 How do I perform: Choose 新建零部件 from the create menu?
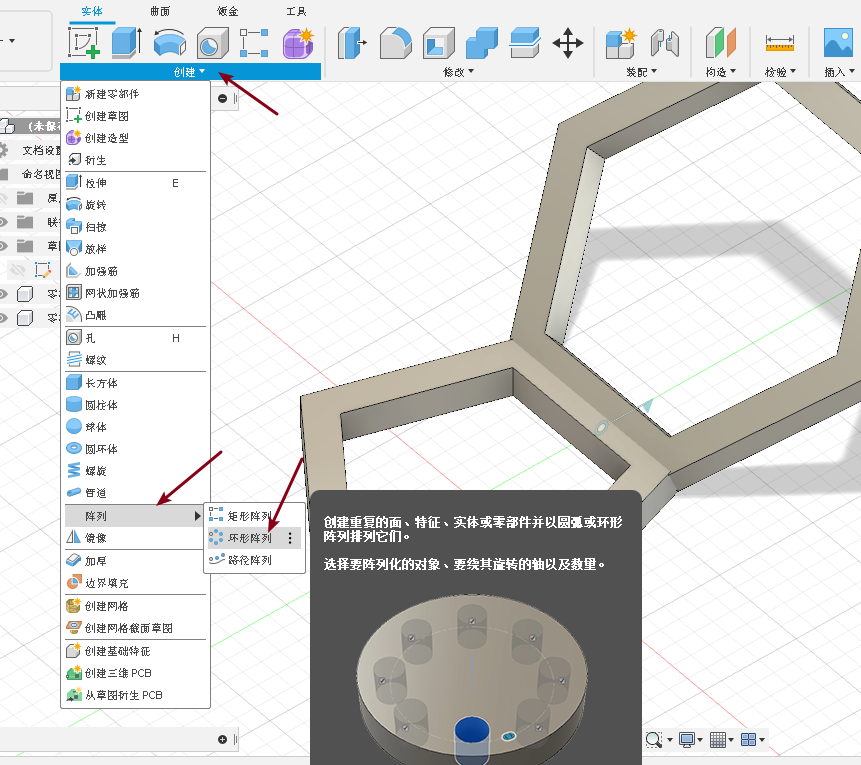[136, 94]
